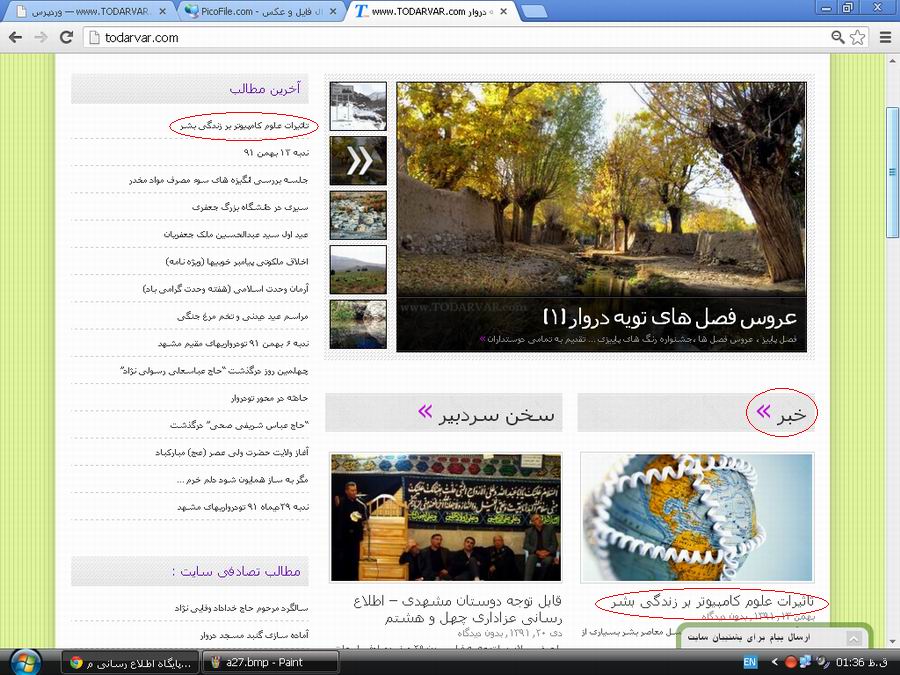Select the slider thumbnail with double arrows
This screenshot has width=900, height=675.
(358, 161)
